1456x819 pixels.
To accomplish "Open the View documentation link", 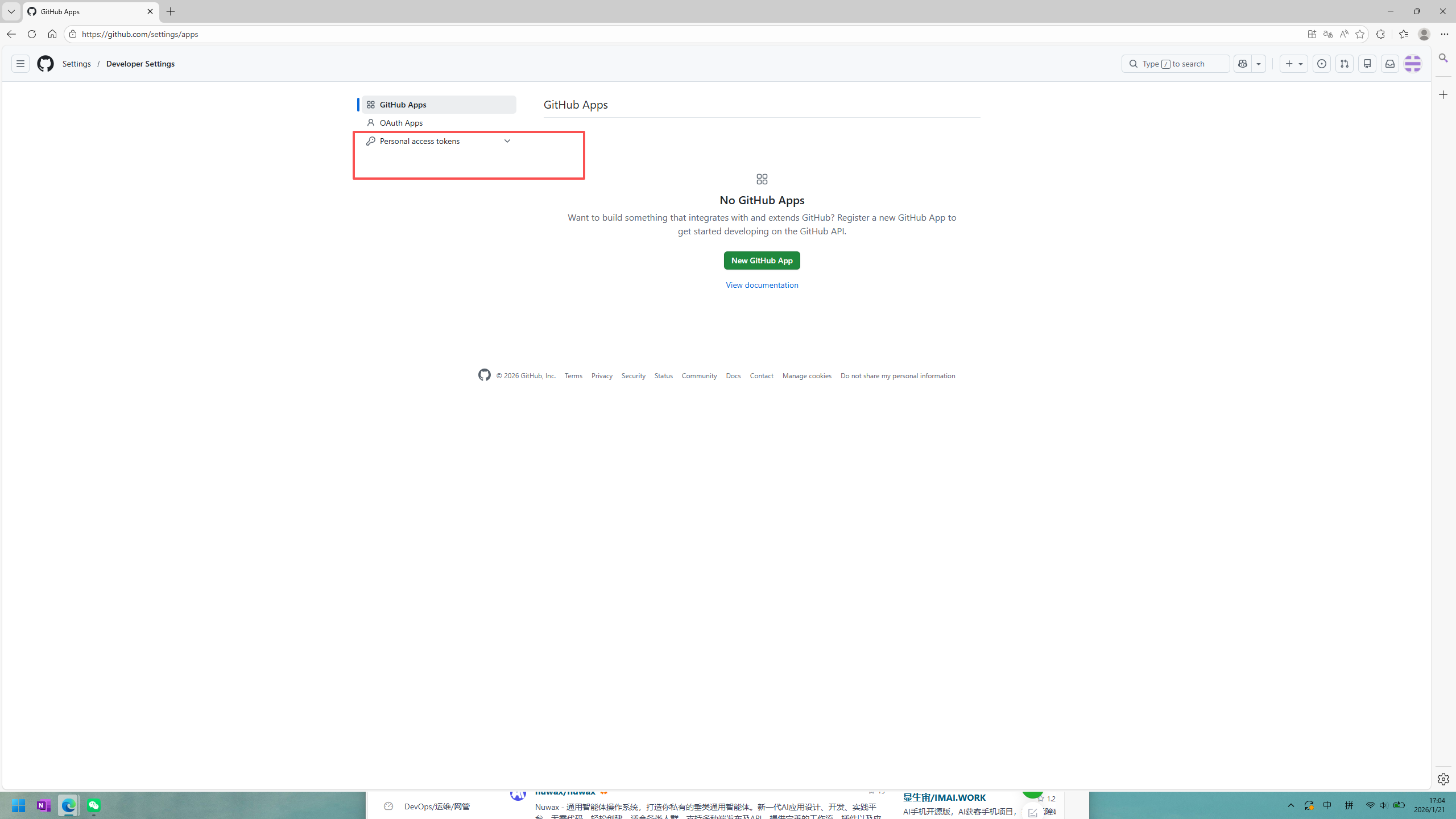I will click(x=762, y=285).
